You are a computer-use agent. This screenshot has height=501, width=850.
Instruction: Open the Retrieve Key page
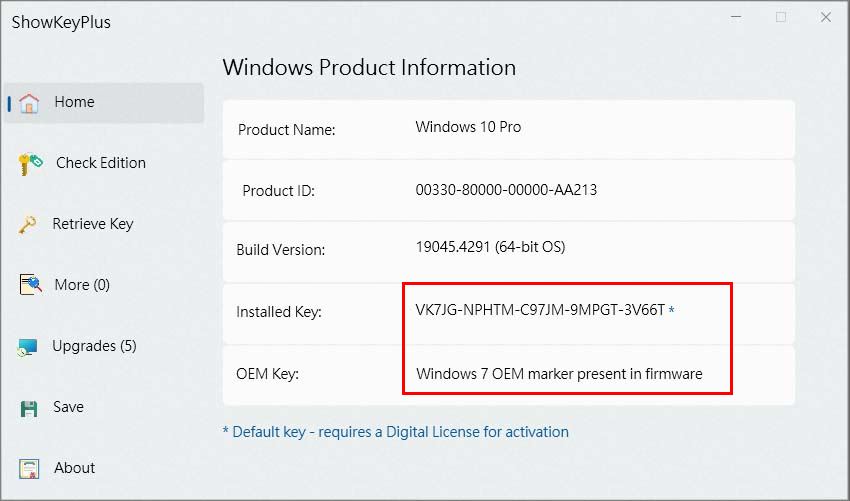[x=93, y=224]
